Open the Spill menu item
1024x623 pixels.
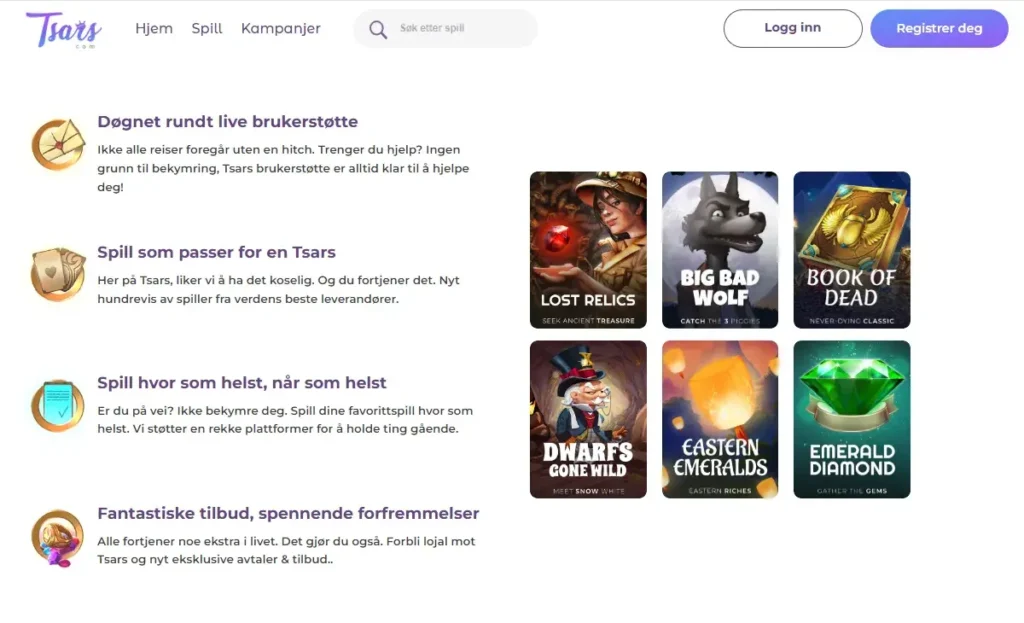pyautogui.click(x=207, y=28)
